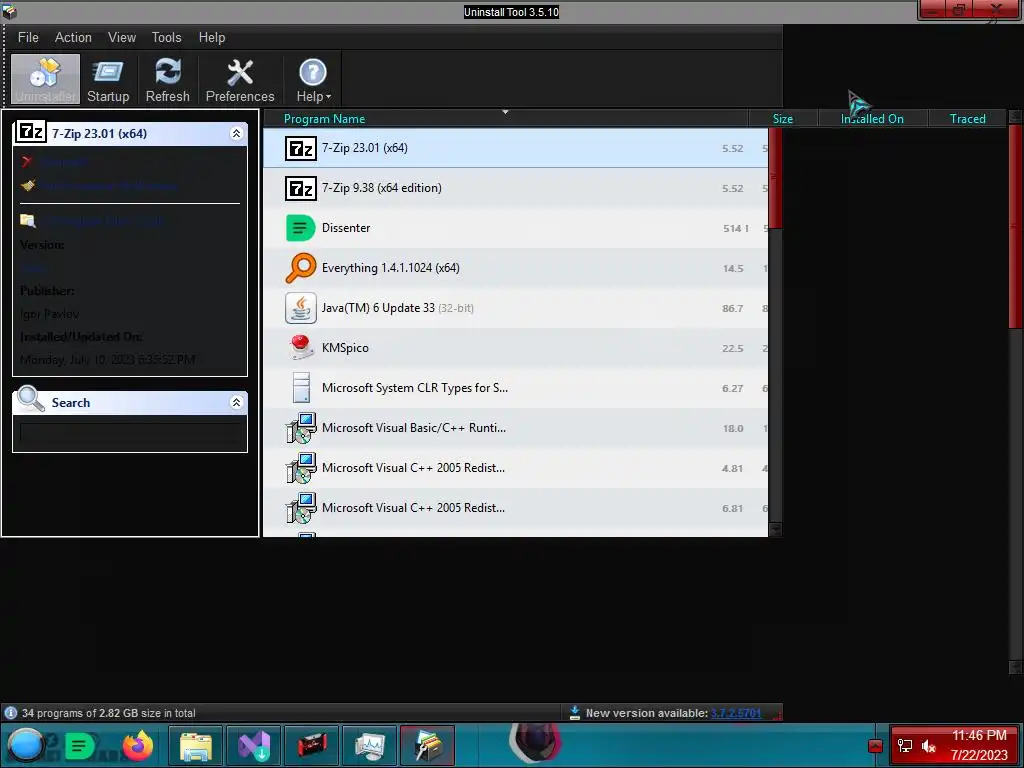This screenshot has height=768, width=1024.
Task: Open the monitor utility taskbar icon
Action: [x=370, y=745]
